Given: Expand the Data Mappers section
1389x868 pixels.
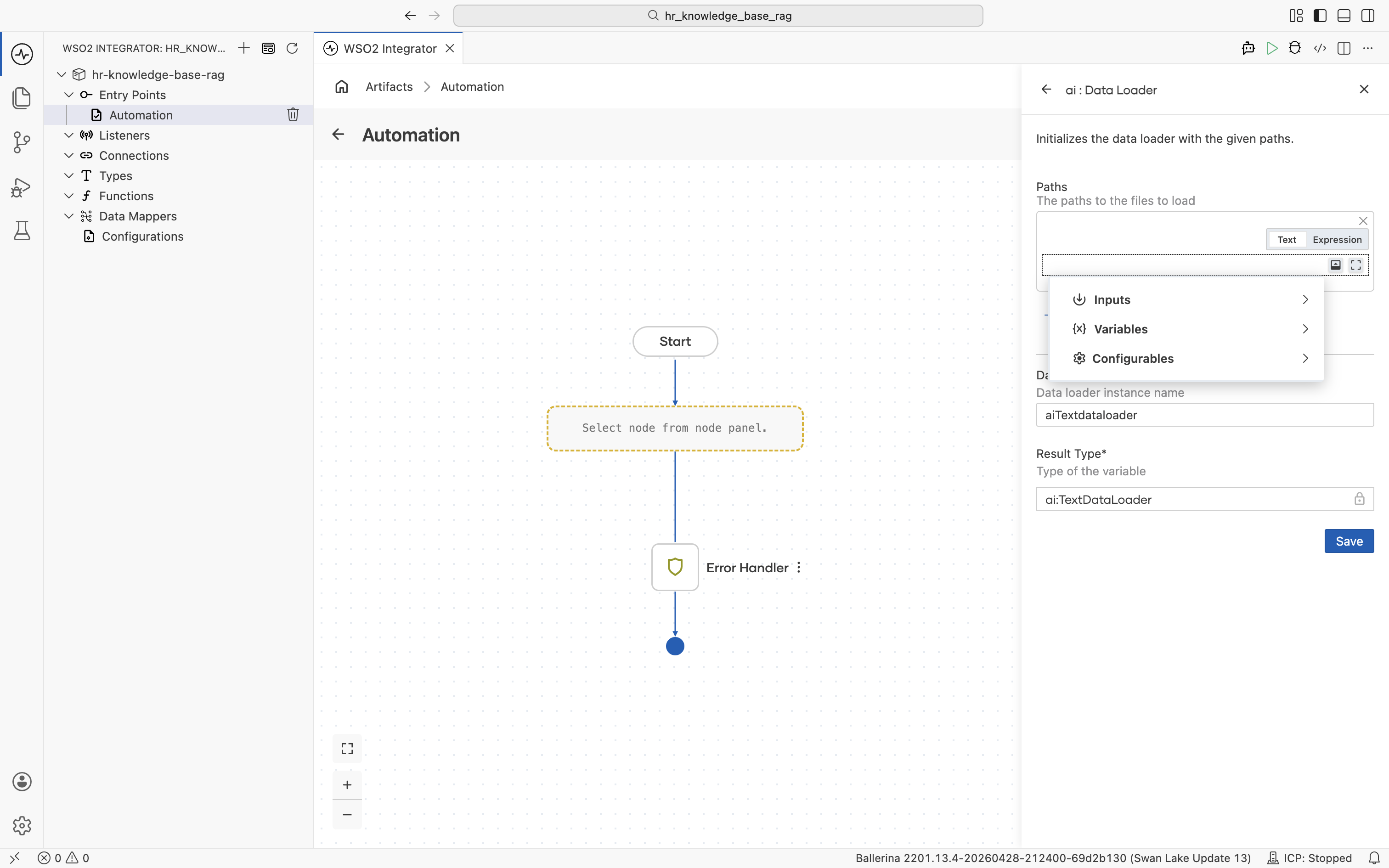Looking at the screenshot, I should [69, 216].
